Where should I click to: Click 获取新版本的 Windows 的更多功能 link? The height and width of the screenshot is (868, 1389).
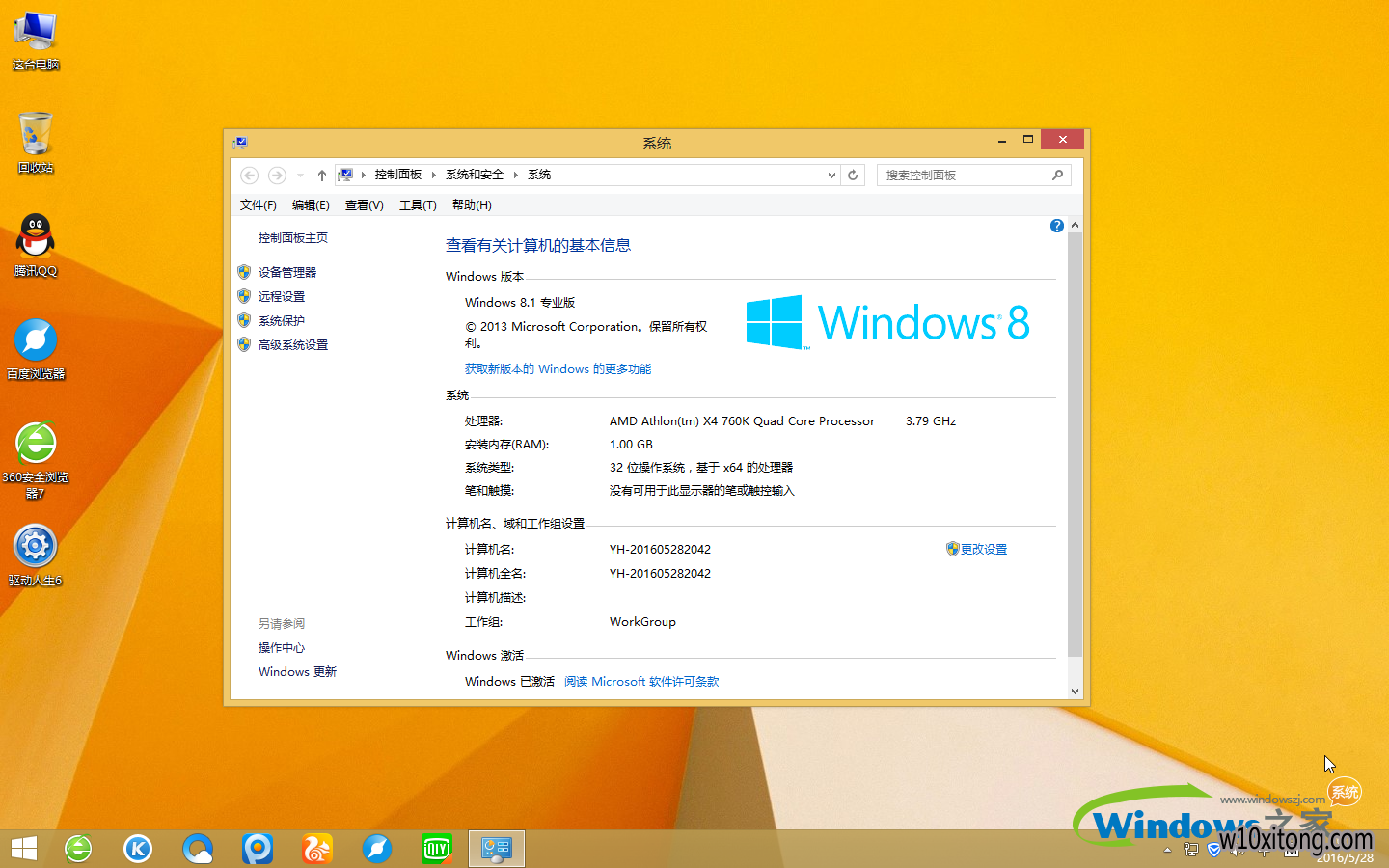click(558, 368)
